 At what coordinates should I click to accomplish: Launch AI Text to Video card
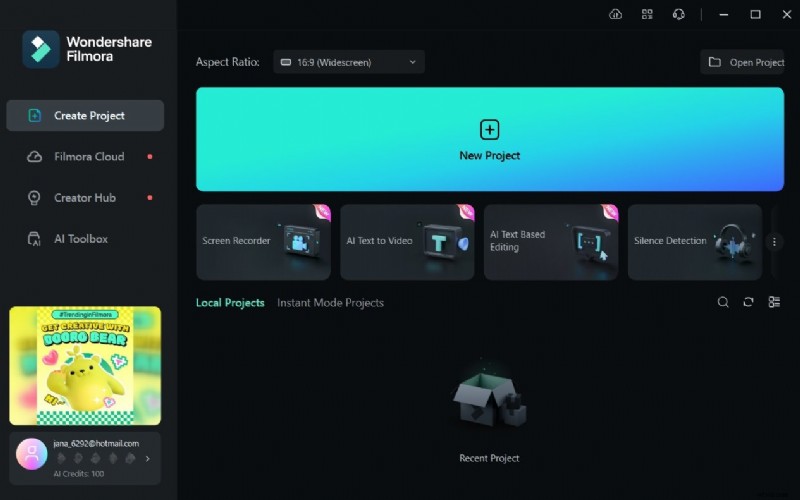[x=407, y=242]
